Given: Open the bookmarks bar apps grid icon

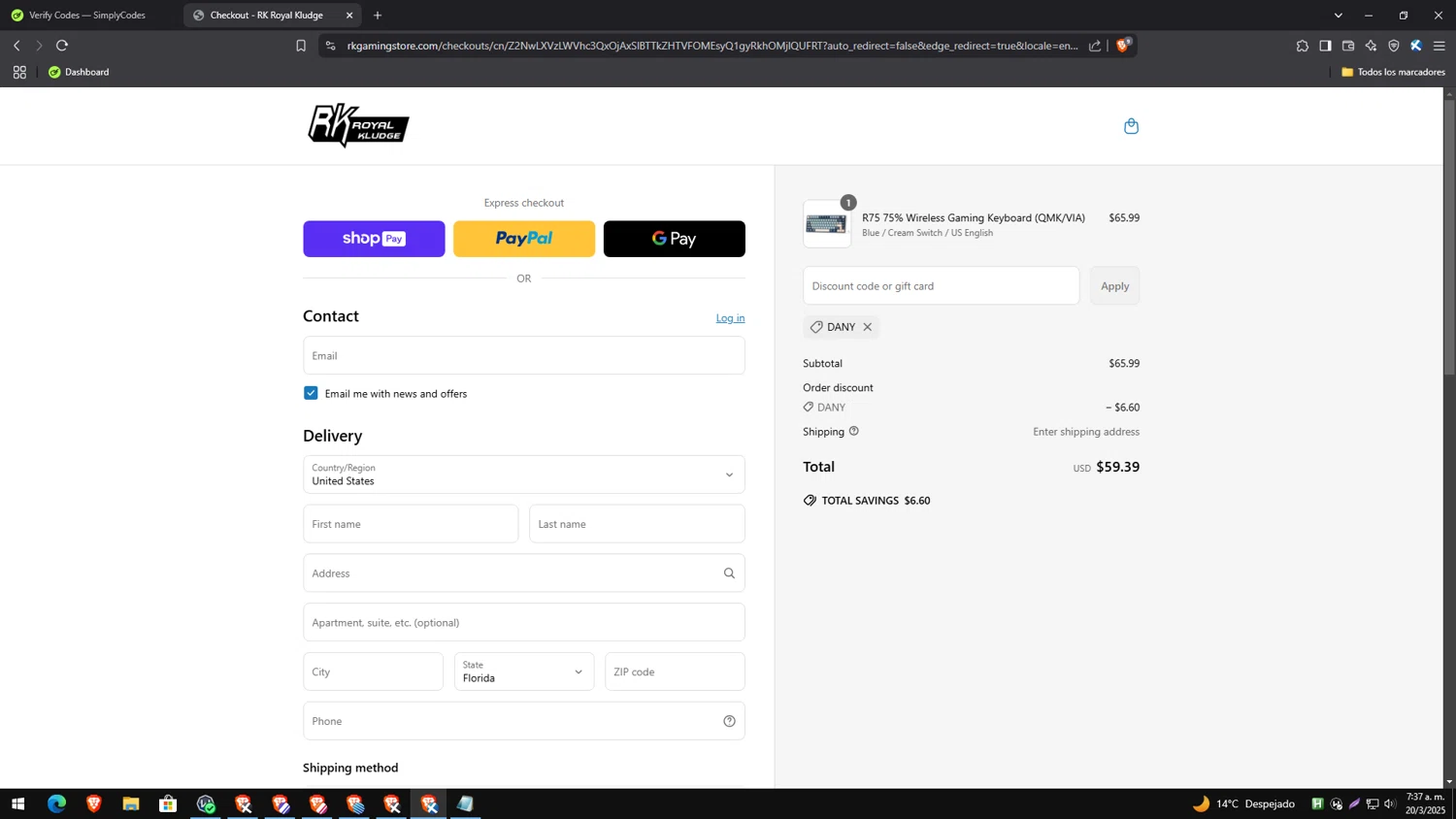Looking at the screenshot, I should point(19,72).
